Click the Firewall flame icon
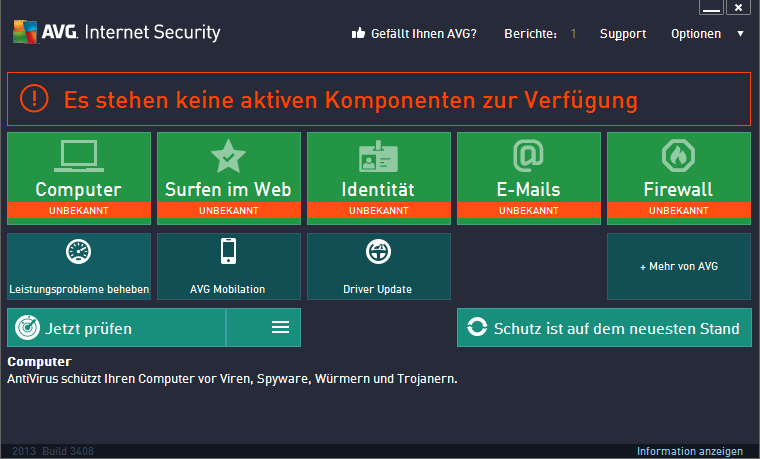Image resolution: width=760 pixels, height=459 pixels. pyautogui.click(x=678, y=155)
